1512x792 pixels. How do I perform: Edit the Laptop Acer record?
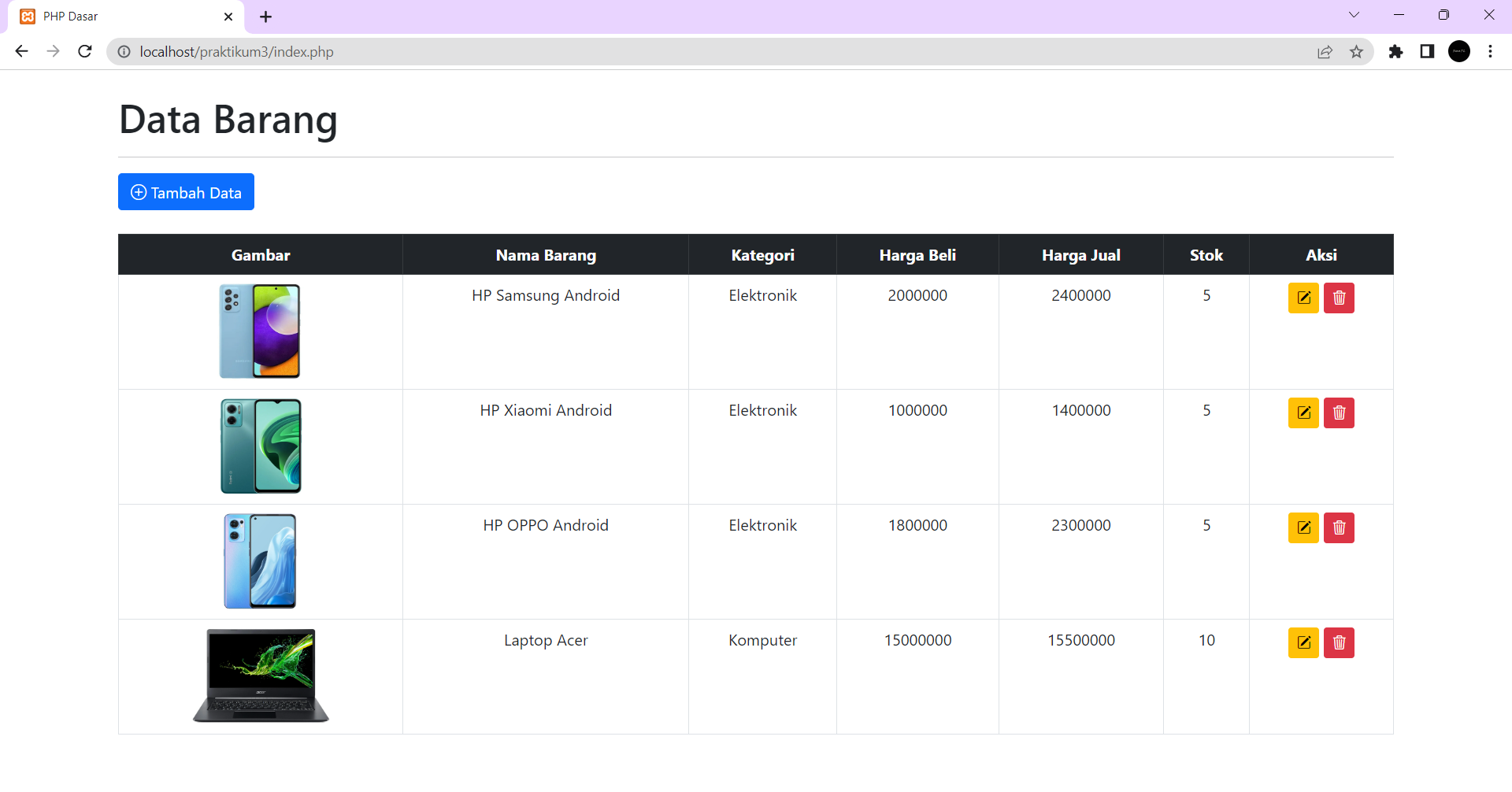(1303, 642)
